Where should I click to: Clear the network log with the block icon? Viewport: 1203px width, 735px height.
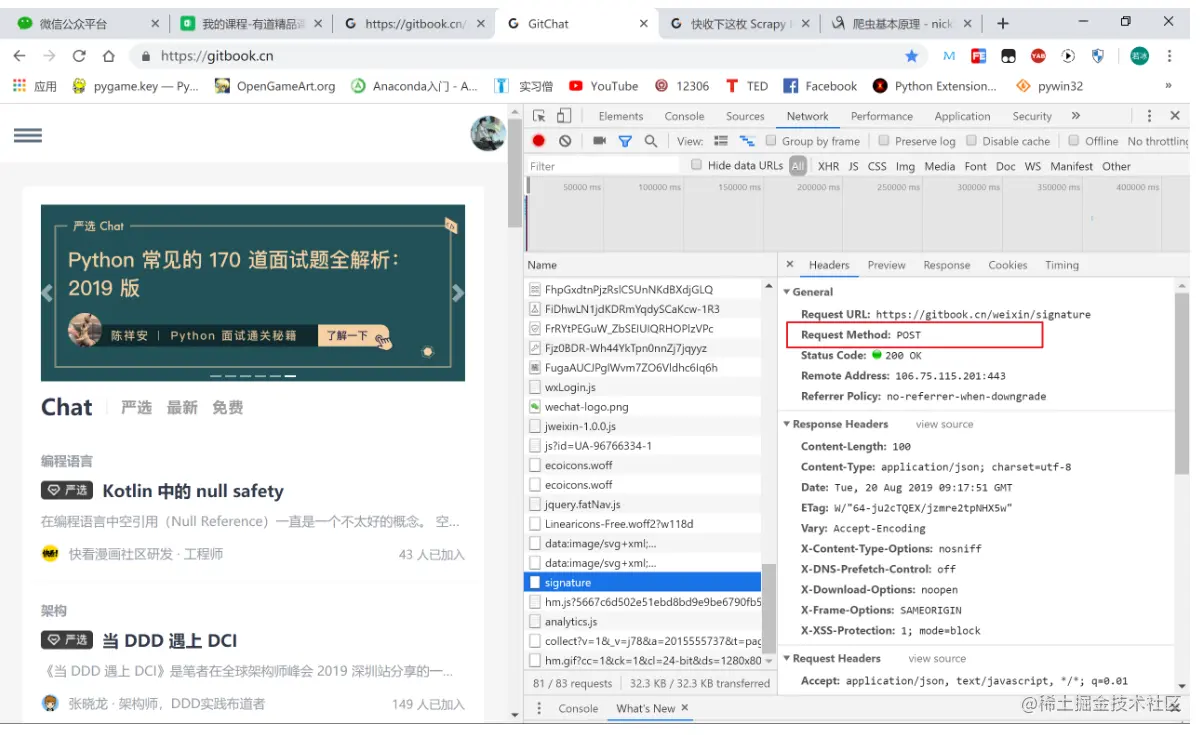click(566, 141)
